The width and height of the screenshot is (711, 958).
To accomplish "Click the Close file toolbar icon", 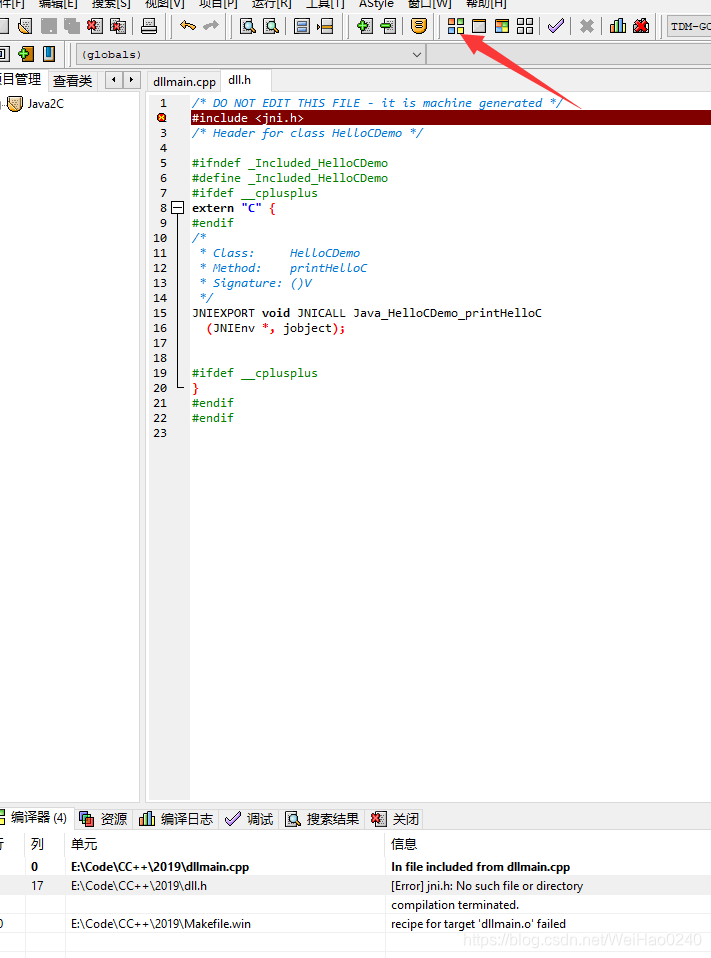I will tap(95, 26).
